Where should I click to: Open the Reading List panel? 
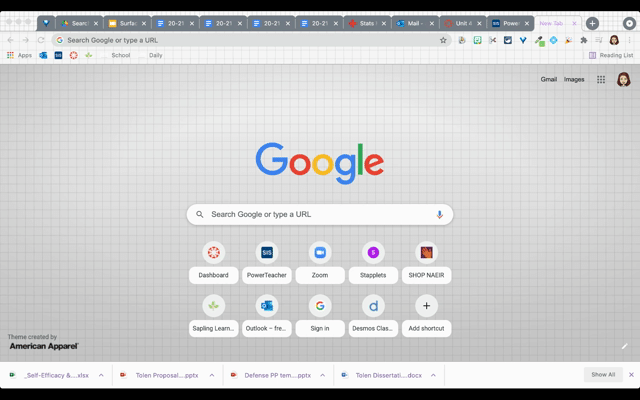[611, 56]
